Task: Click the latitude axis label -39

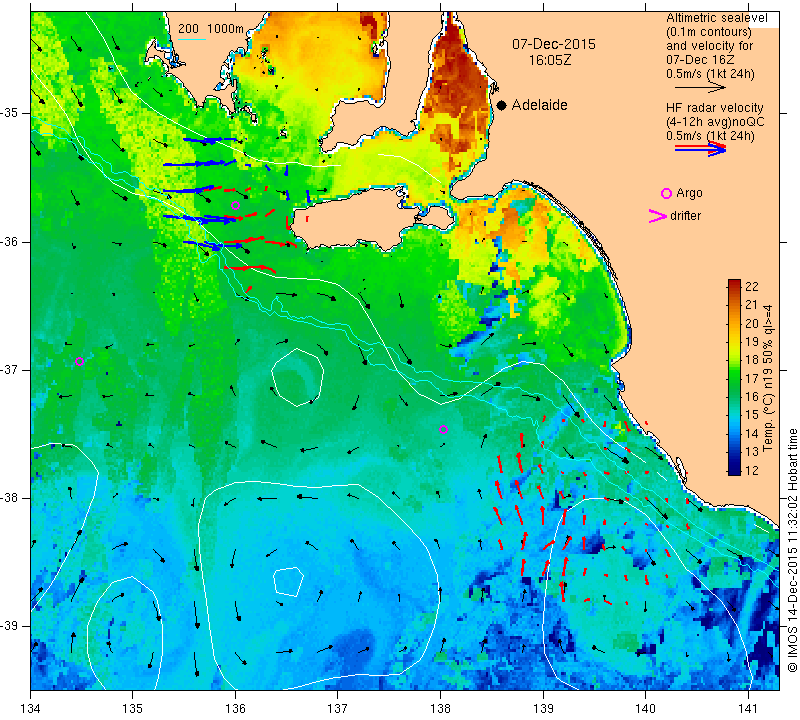Action: [x=11, y=626]
